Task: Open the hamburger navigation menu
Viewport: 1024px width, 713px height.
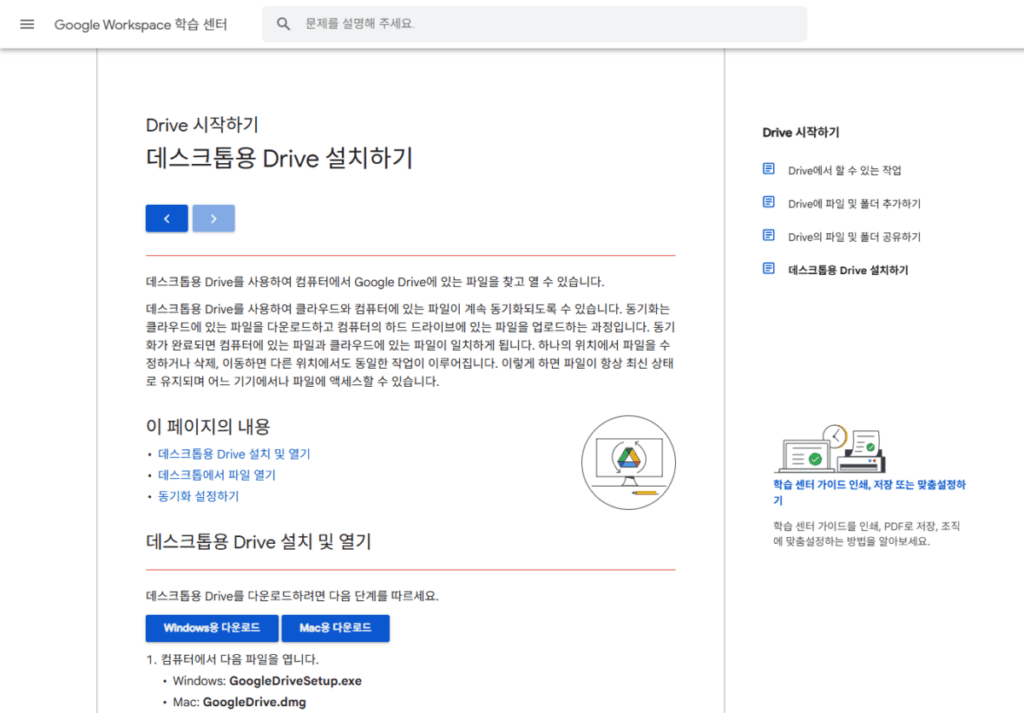Action: pos(27,24)
